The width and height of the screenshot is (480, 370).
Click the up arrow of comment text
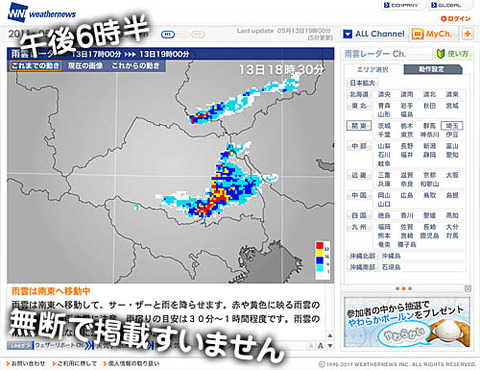(x=330, y=335)
